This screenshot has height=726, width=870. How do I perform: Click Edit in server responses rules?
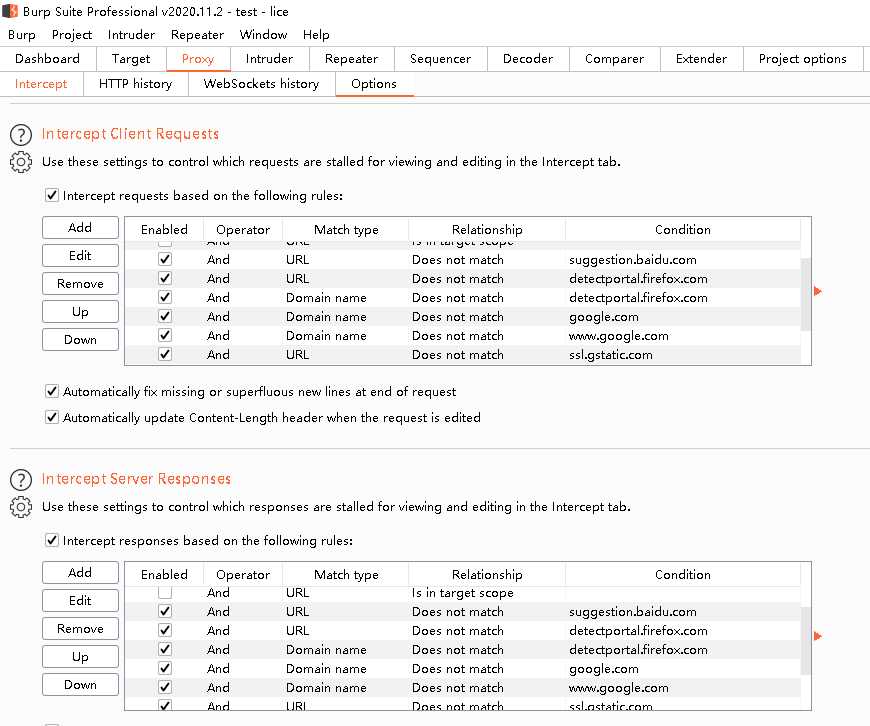pyautogui.click(x=80, y=601)
